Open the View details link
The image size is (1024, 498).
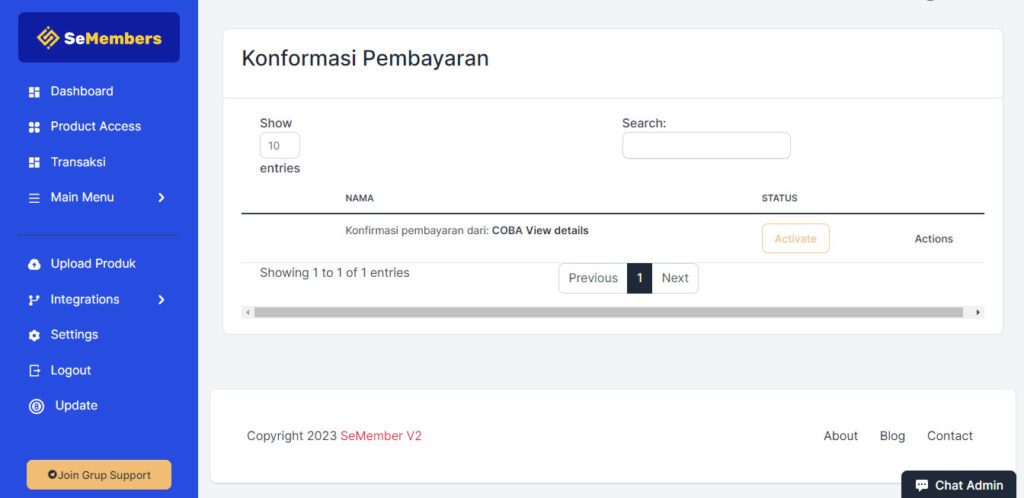557,231
